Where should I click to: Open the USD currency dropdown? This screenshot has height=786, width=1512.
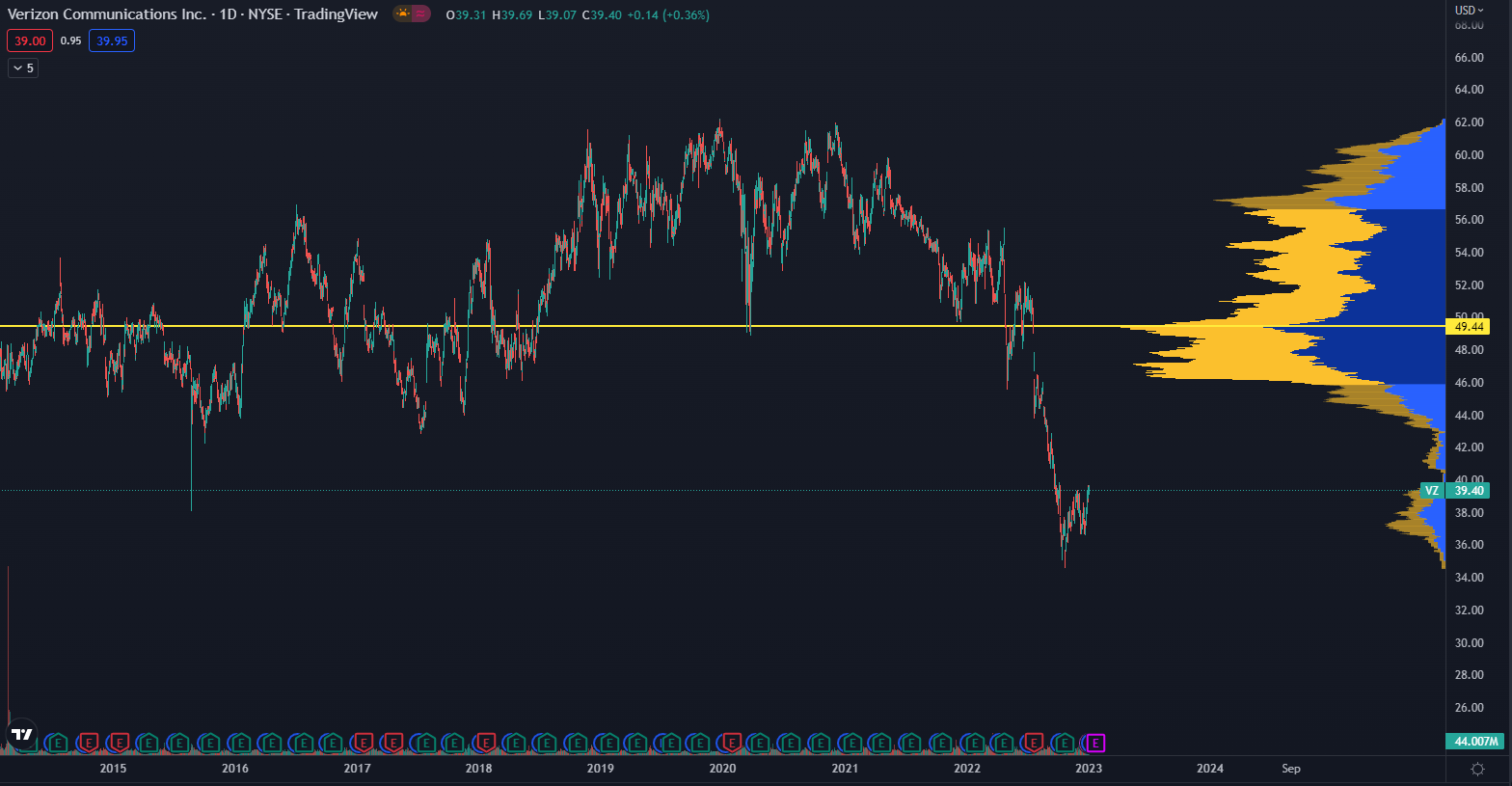click(x=1470, y=10)
